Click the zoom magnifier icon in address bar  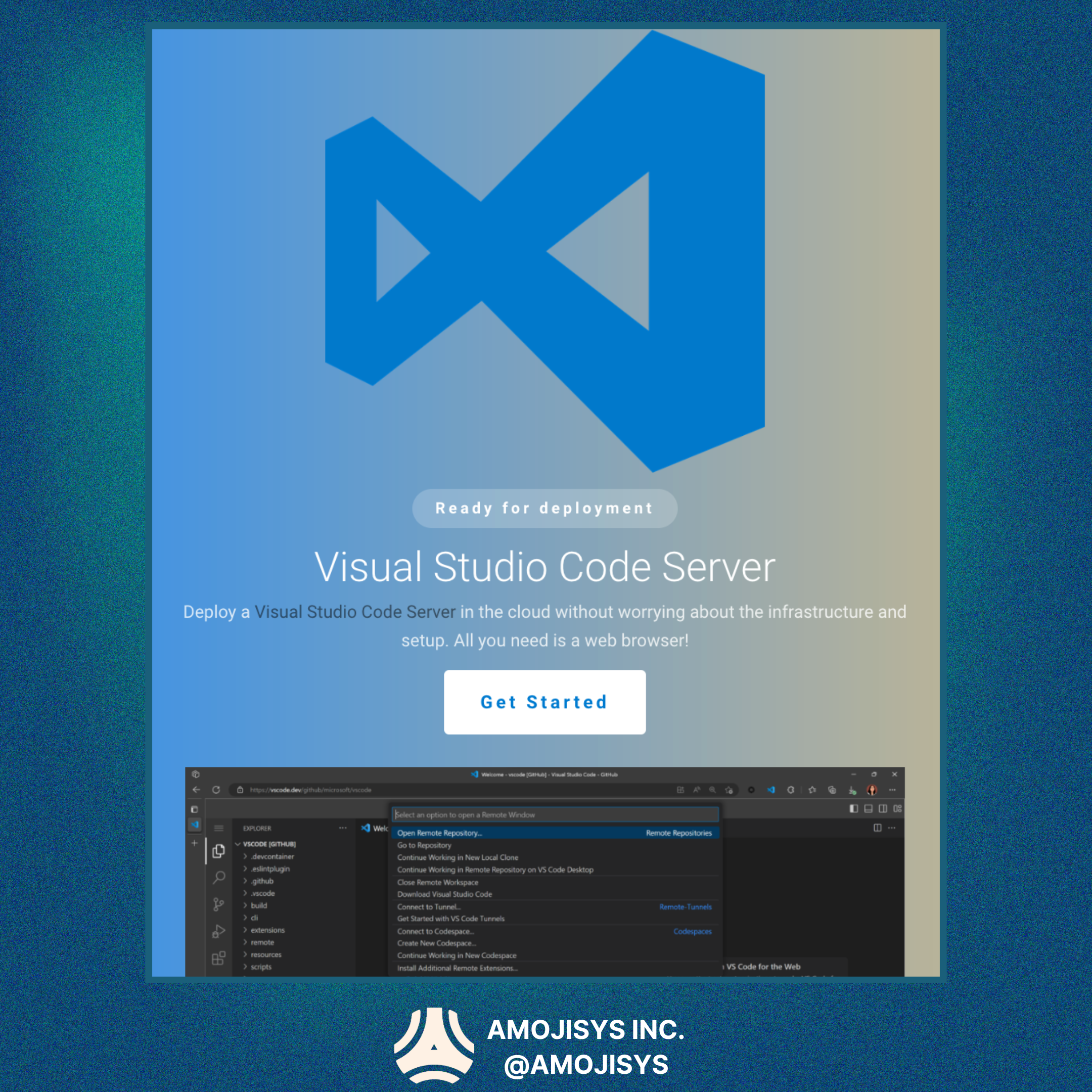tap(713, 790)
